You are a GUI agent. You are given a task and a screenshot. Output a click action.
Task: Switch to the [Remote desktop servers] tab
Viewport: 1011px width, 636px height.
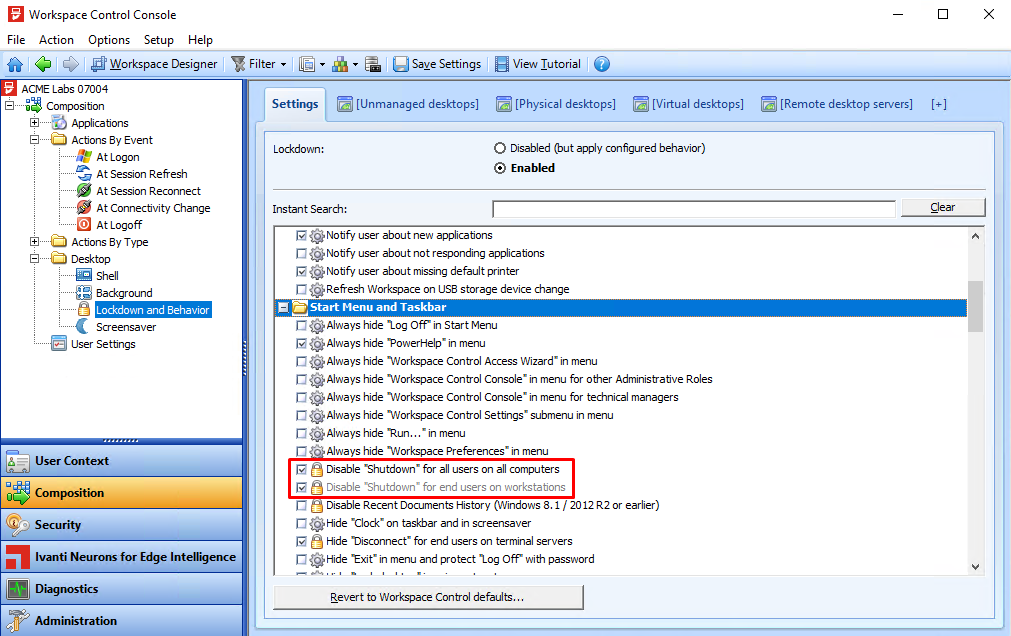click(837, 104)
